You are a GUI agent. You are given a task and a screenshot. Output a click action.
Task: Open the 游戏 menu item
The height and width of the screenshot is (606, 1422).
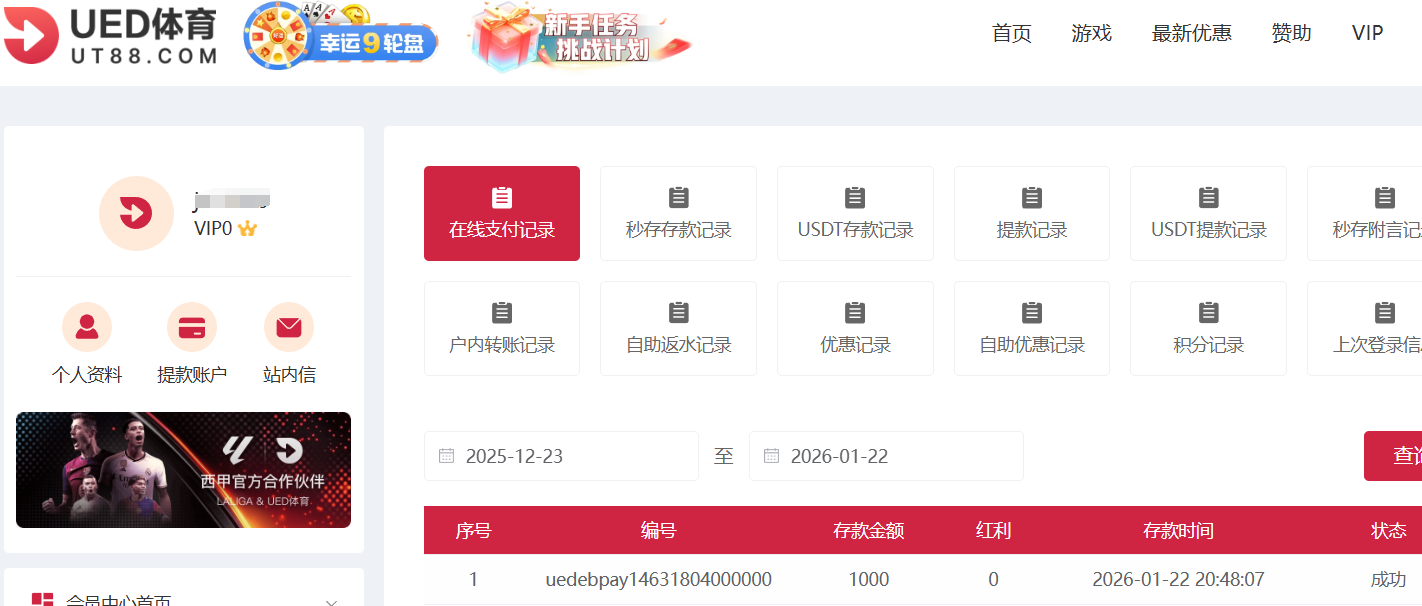pyautogui.click(x=1091, y=33)
